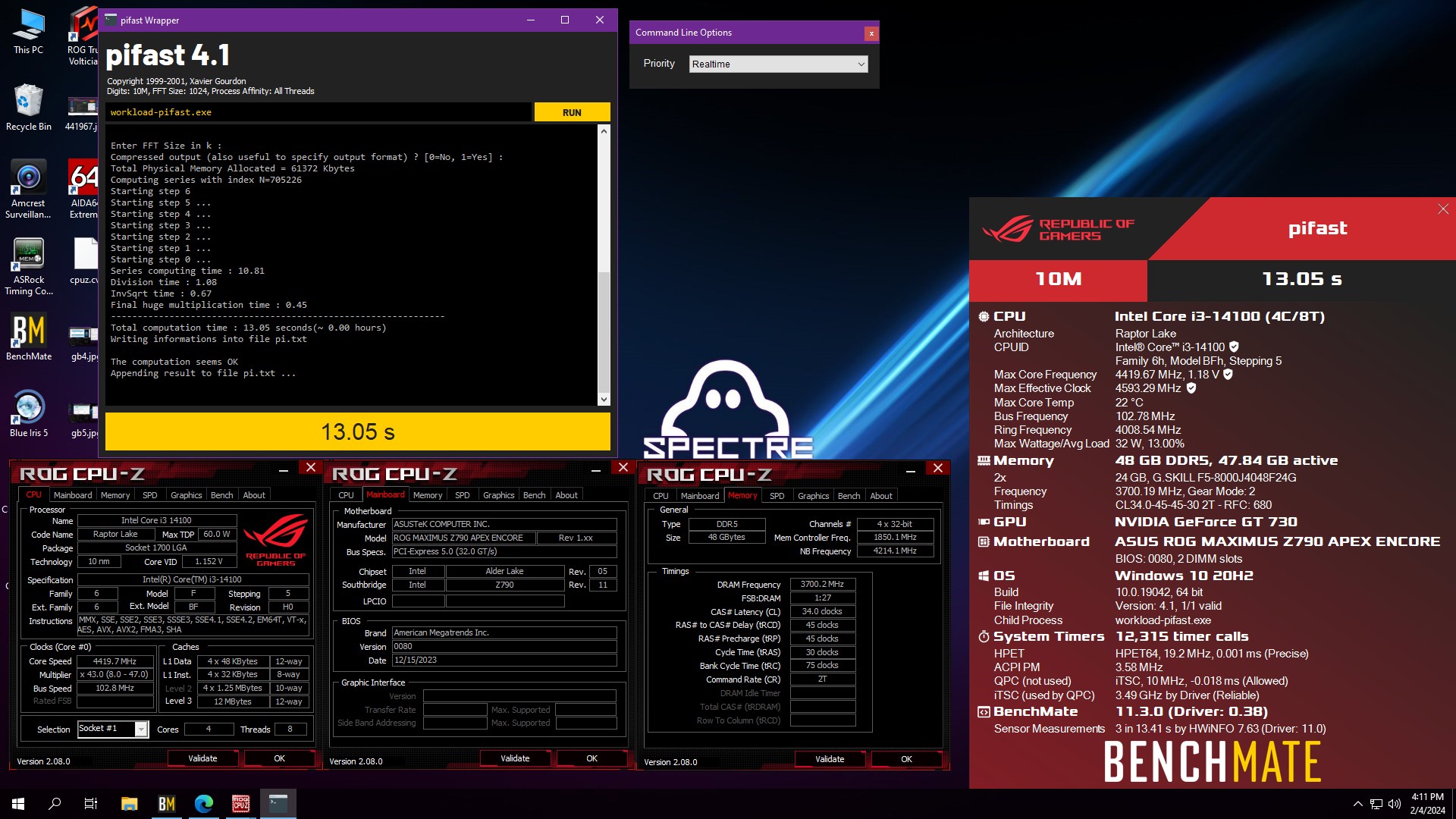This screenshot has height=819, width=1456.
Task: Click DRAM Frequency value 3700.2 MHz
Action: [823, 585]
